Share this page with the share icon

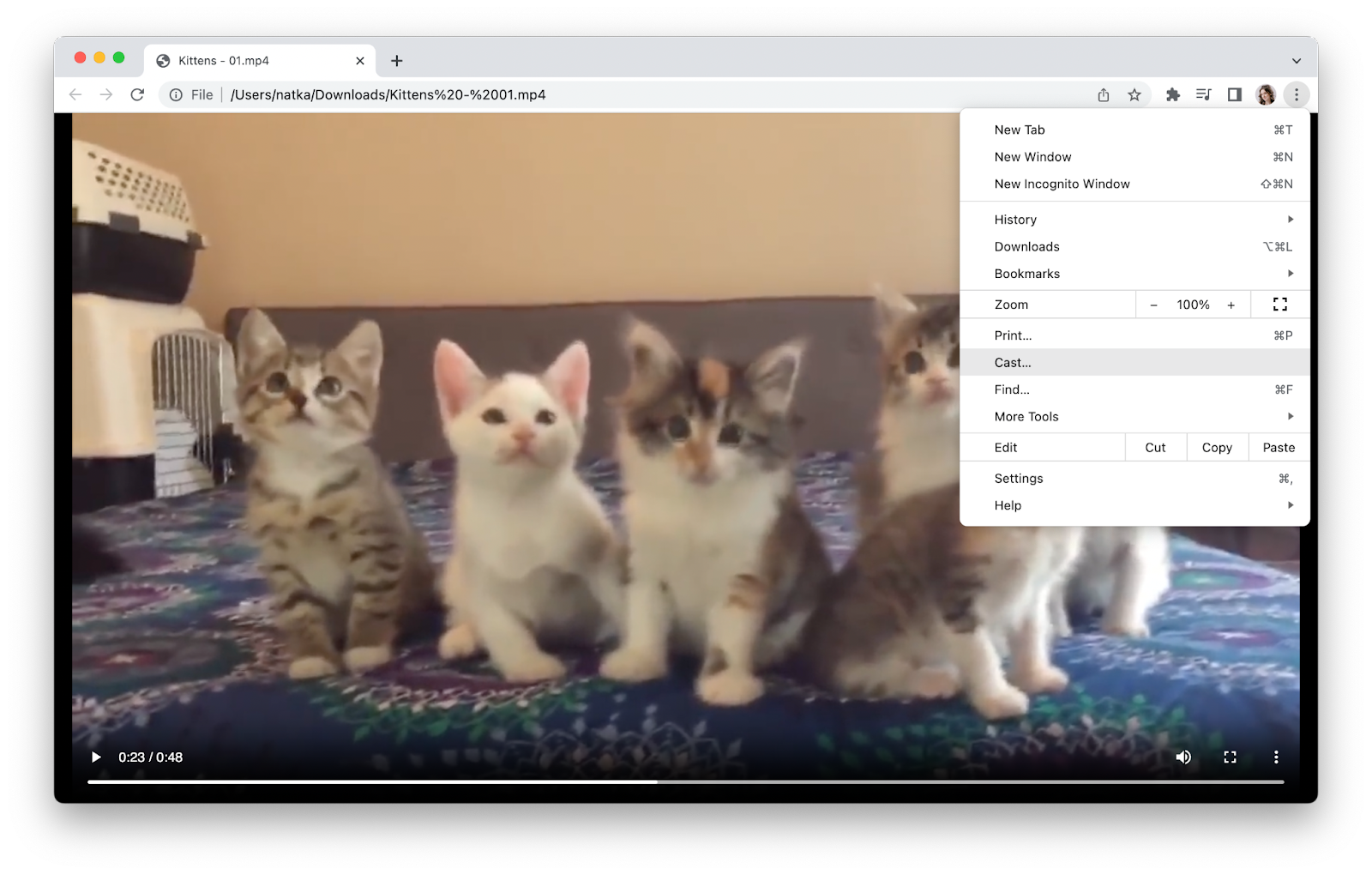[1104, 94]
